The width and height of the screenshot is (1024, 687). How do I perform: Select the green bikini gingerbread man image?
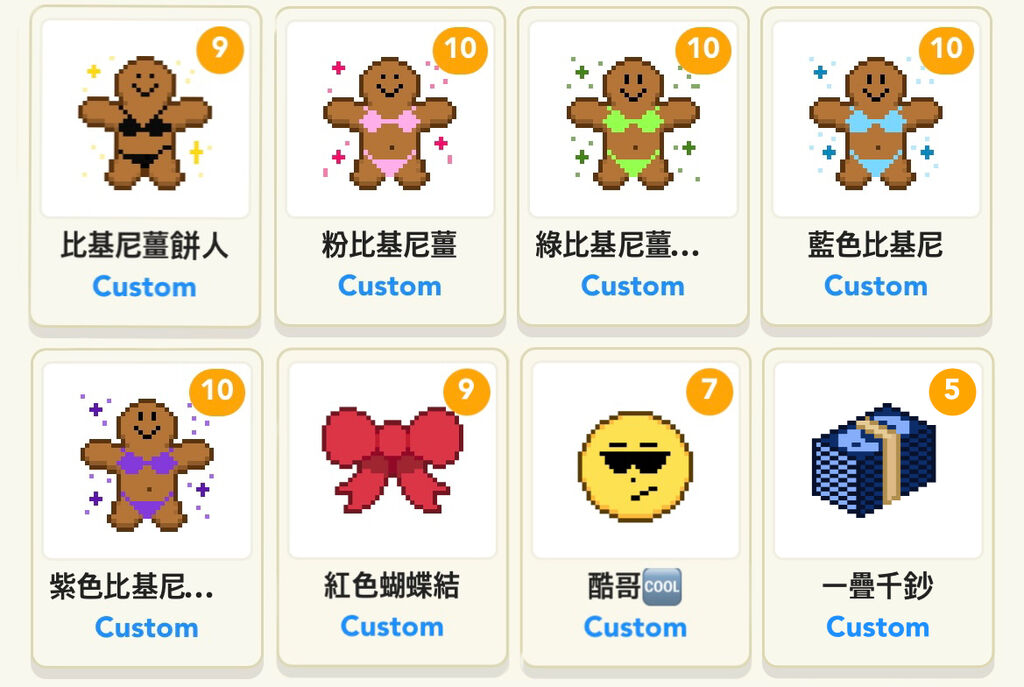633,123
